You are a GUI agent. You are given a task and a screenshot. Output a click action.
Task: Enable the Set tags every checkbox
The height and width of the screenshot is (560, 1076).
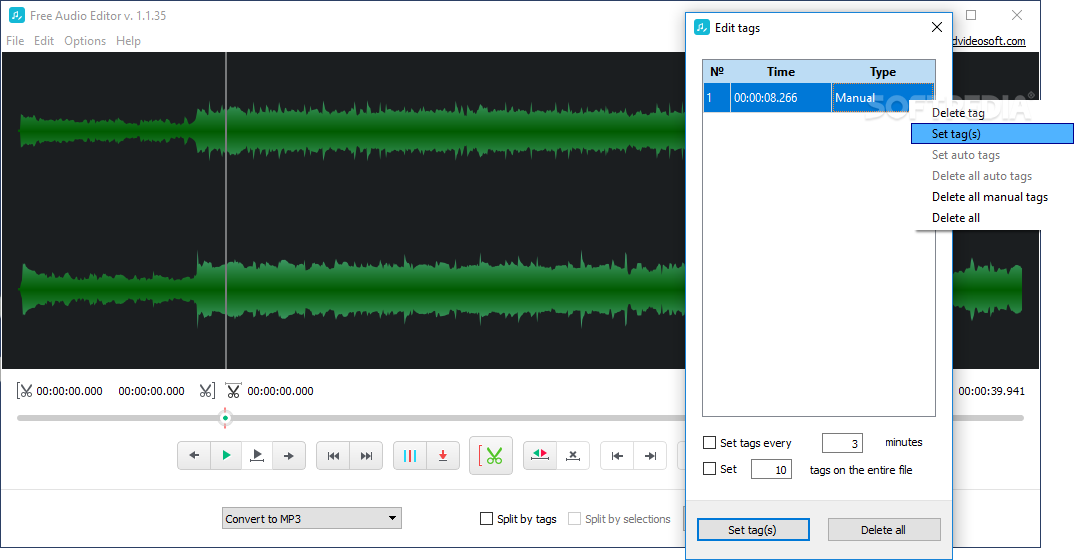(710, 443)
